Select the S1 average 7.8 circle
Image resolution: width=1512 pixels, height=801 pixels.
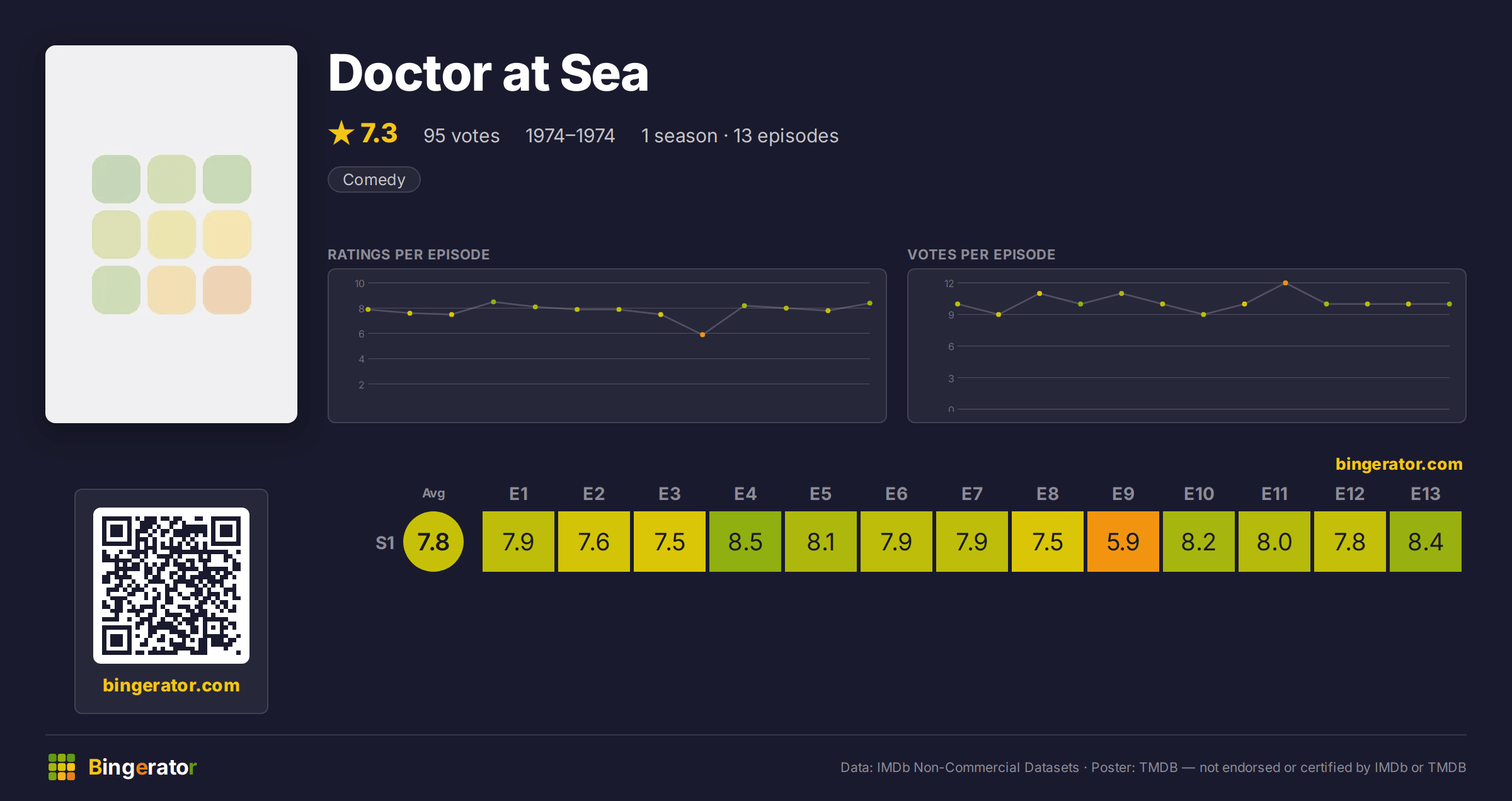coord(433,542)
